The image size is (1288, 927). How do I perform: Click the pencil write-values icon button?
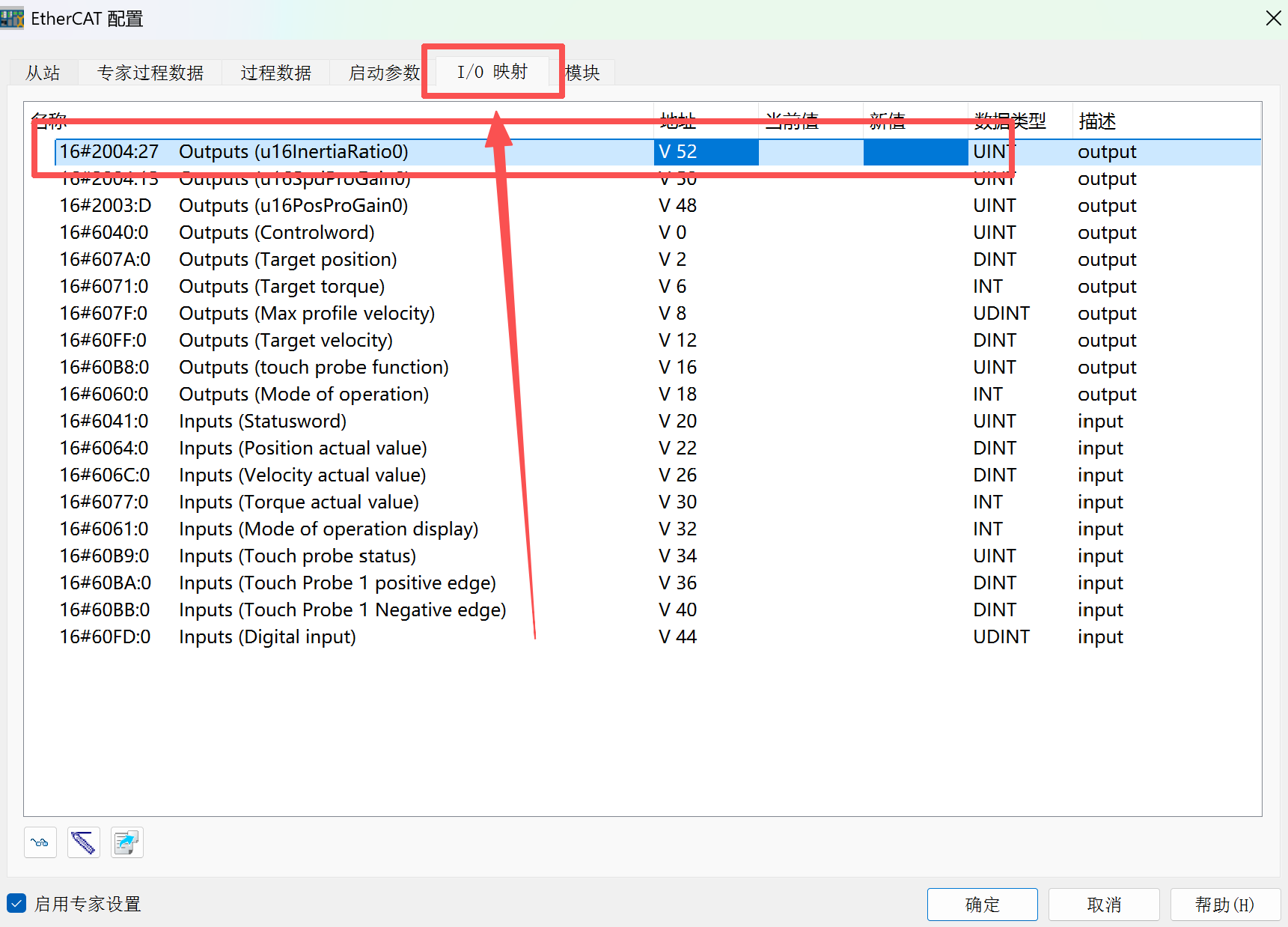pos(84,842)
